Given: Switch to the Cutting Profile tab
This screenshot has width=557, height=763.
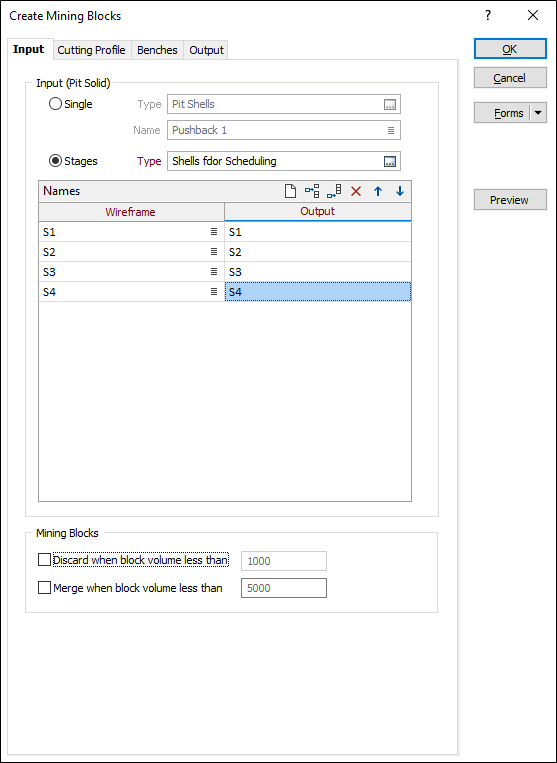Looking at the screenshot, I should tap(91, 50).
